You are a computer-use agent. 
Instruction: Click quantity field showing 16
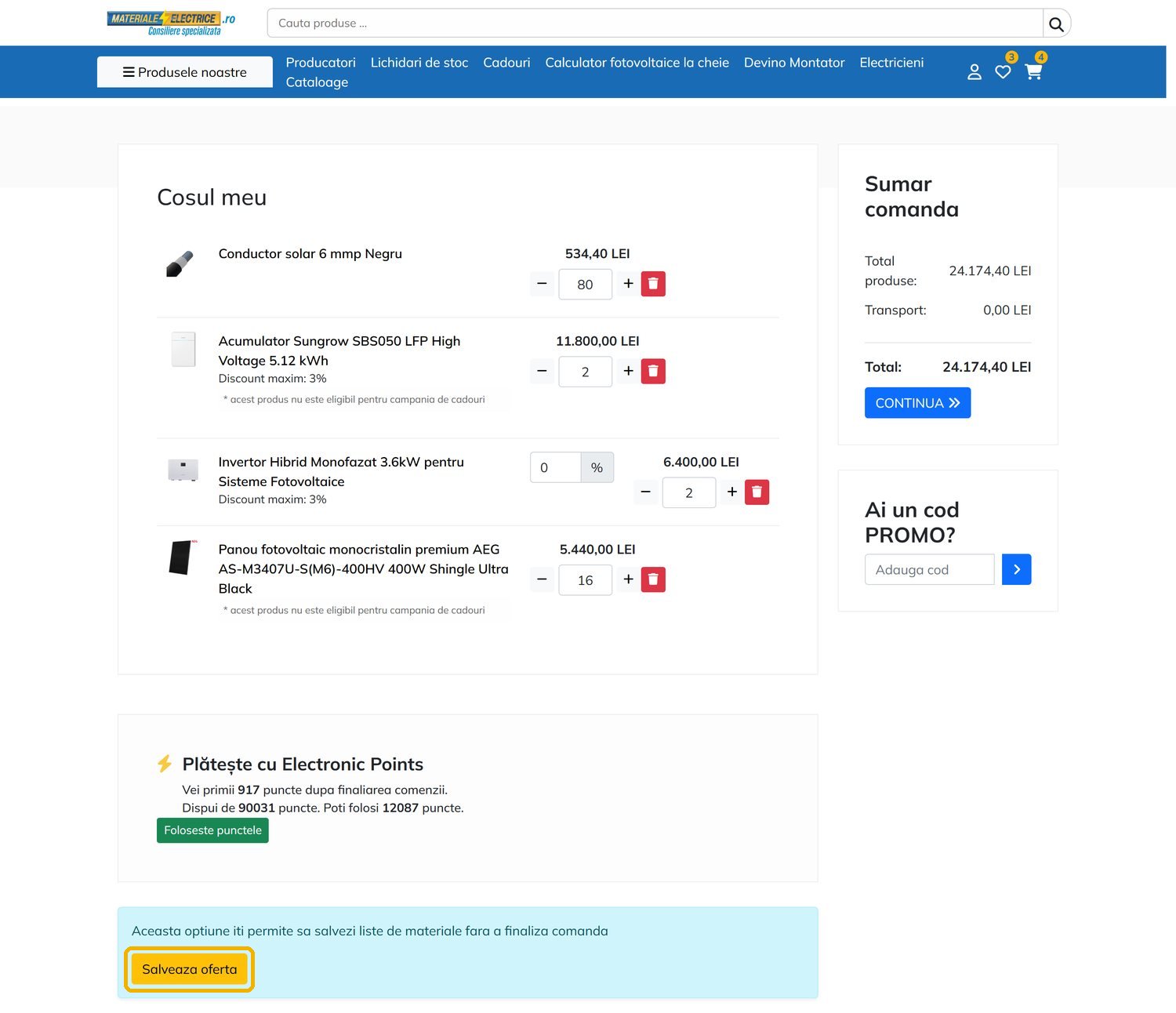[x=585, y=580]
